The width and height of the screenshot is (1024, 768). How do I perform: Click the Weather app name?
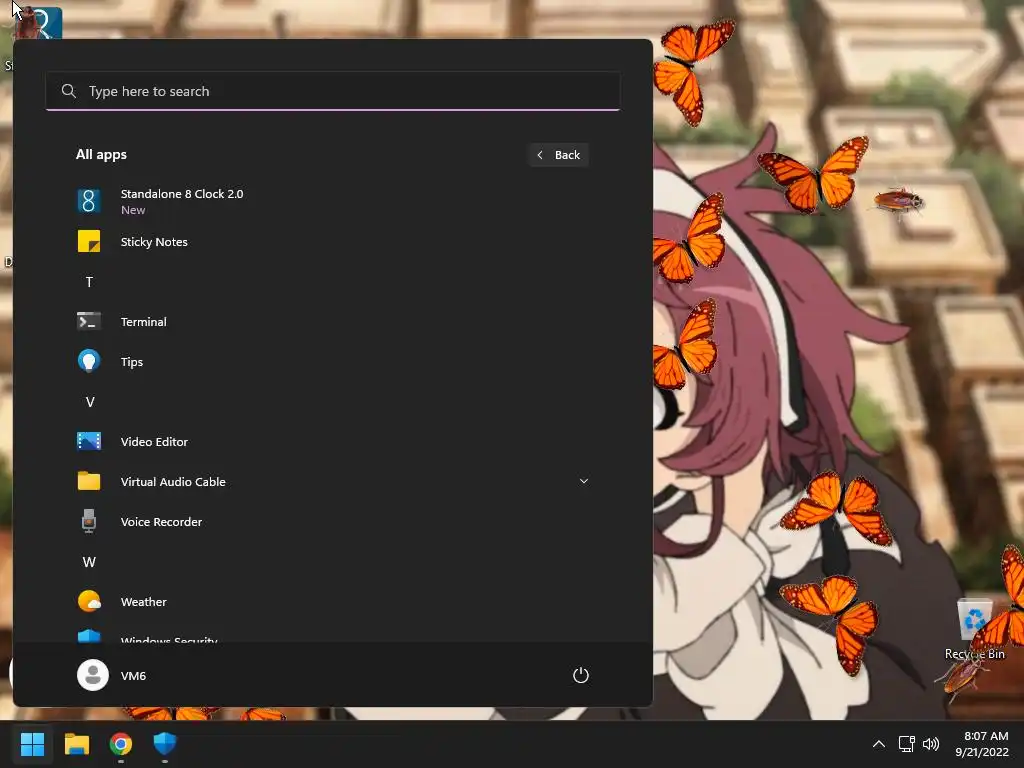pos(144,602)
